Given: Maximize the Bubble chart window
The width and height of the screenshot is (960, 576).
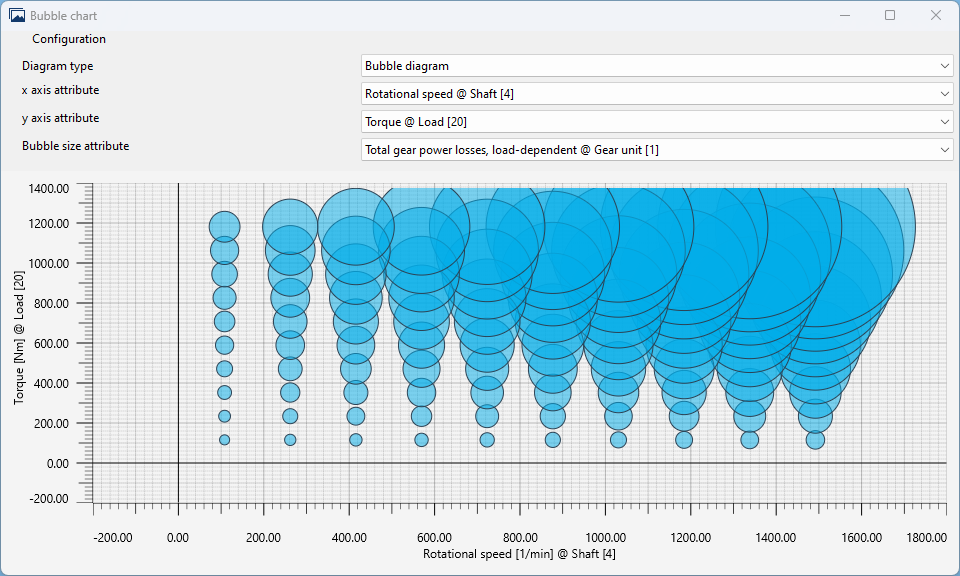Looking at the screenshot, I should point(890,16).
